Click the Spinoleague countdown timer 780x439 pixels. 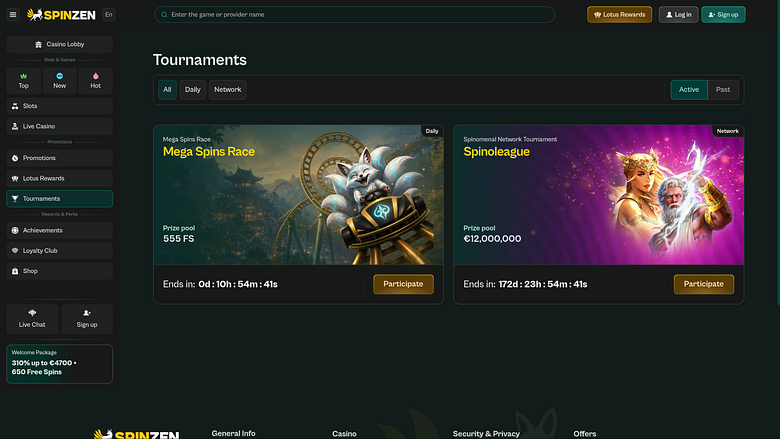click(x=543, y=284)
